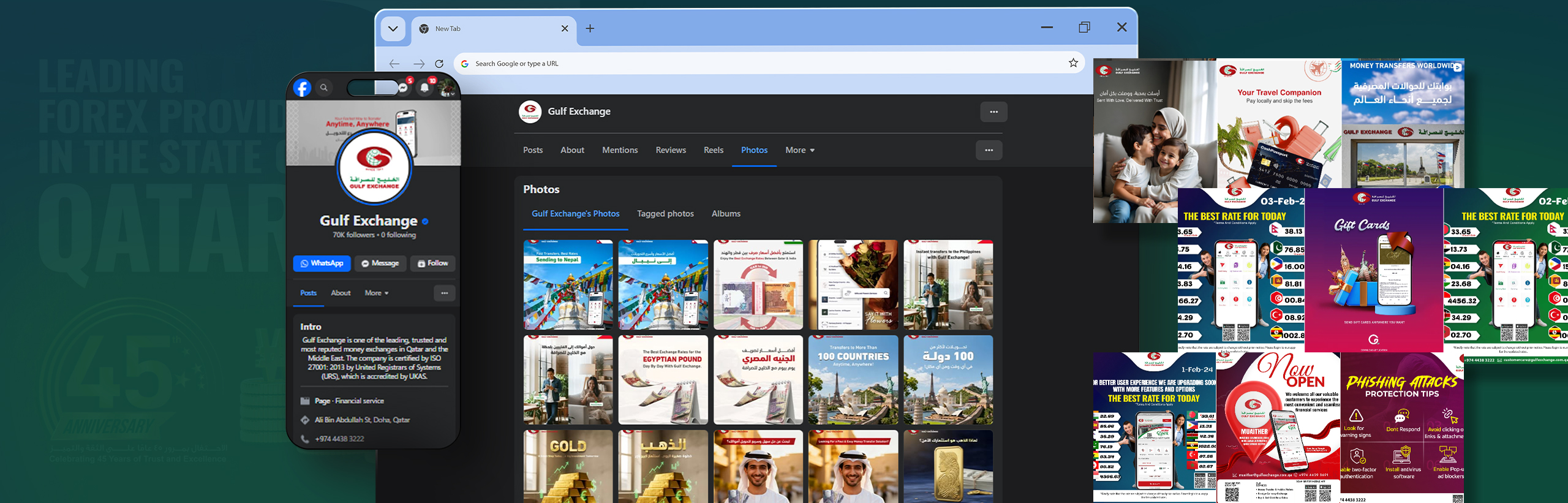Image resolution: width=1568 pixels, height=503 pixels.
Task: Switch to the Reviews tab
Action: [x=671, y=150]
